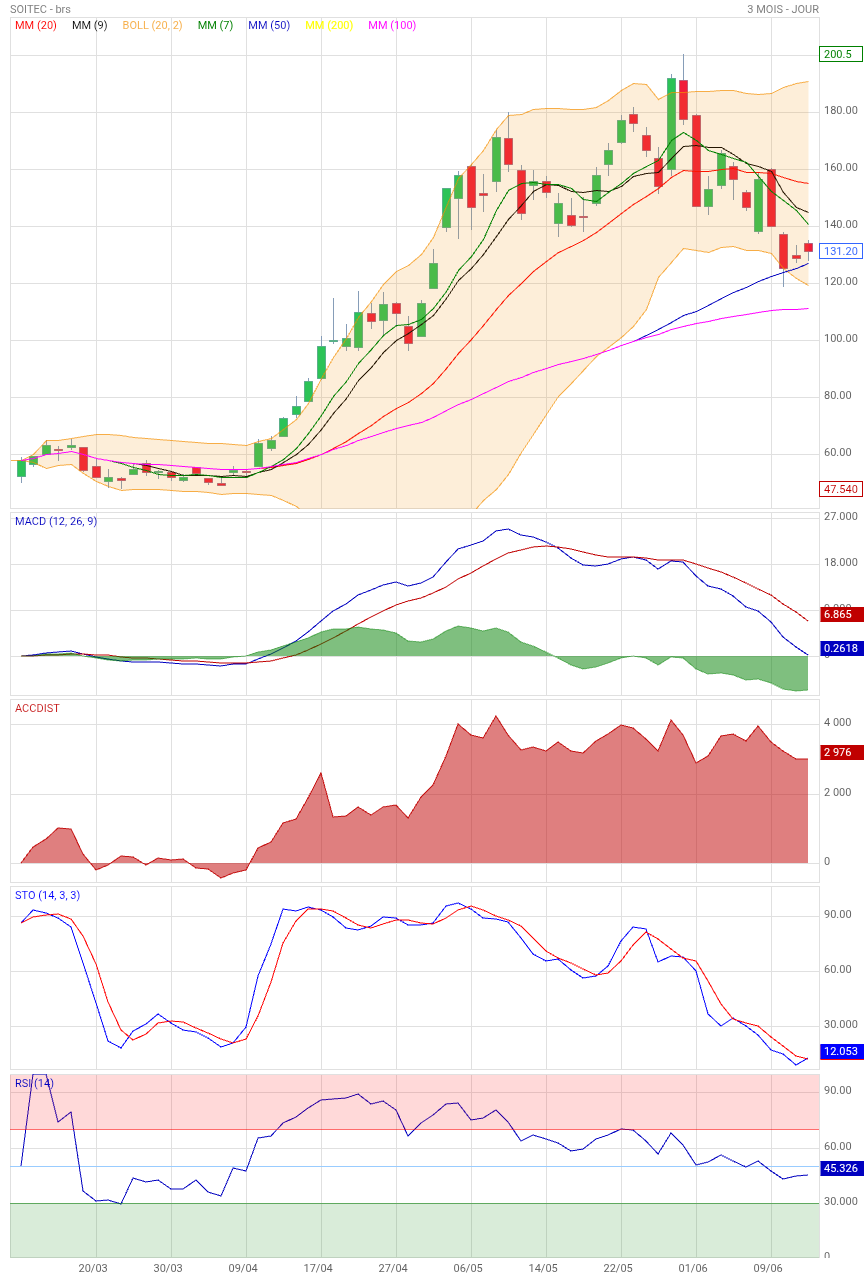Viewport: 864px width, 1278px height.
Task: Select the green MM (7) legend entry
Action: click(215, 25)
